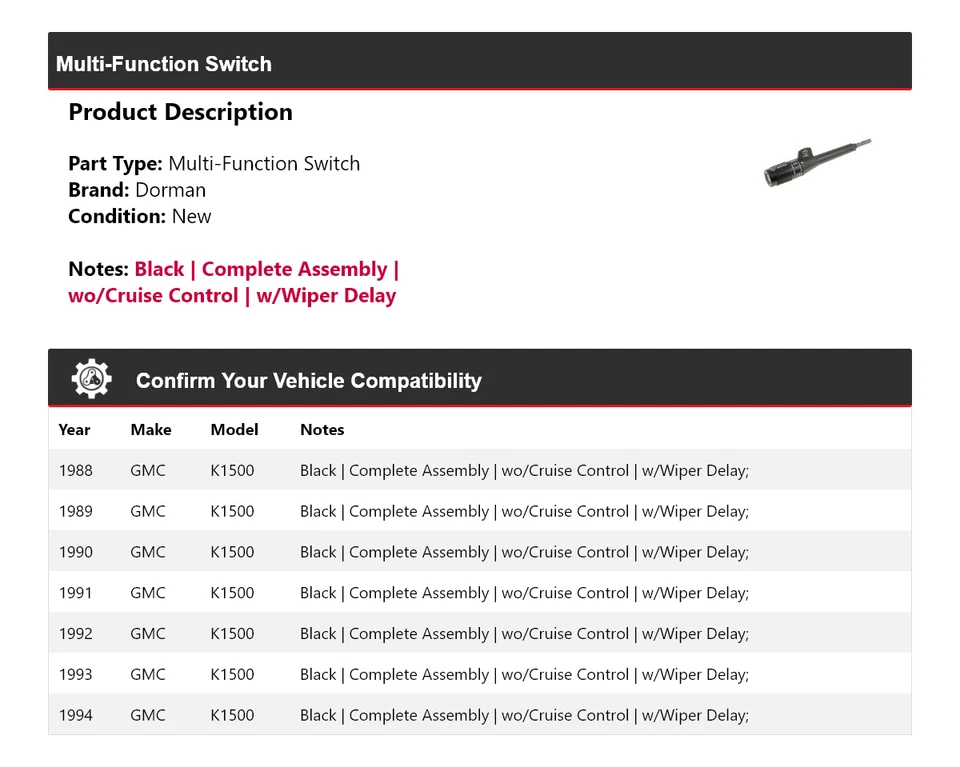Click the notes text in the 1992 row

point(524,634)
